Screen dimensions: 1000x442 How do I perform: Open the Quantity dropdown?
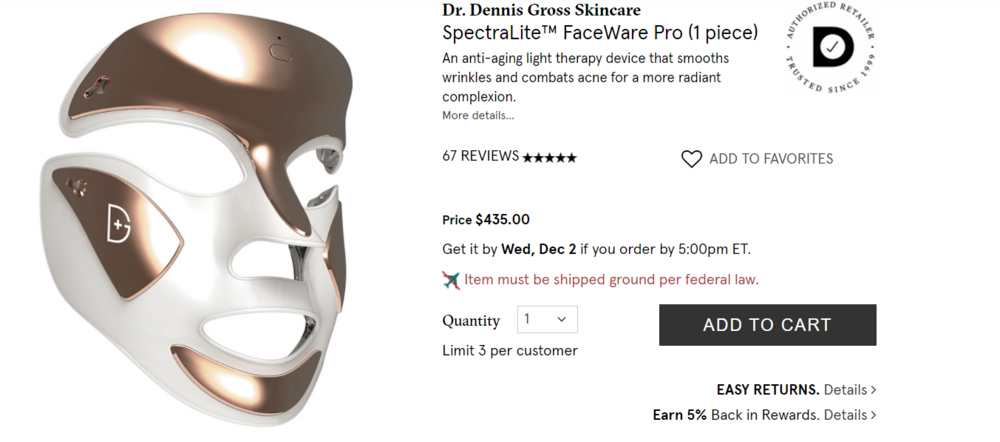pyautogui.click(x=547, y=320)
